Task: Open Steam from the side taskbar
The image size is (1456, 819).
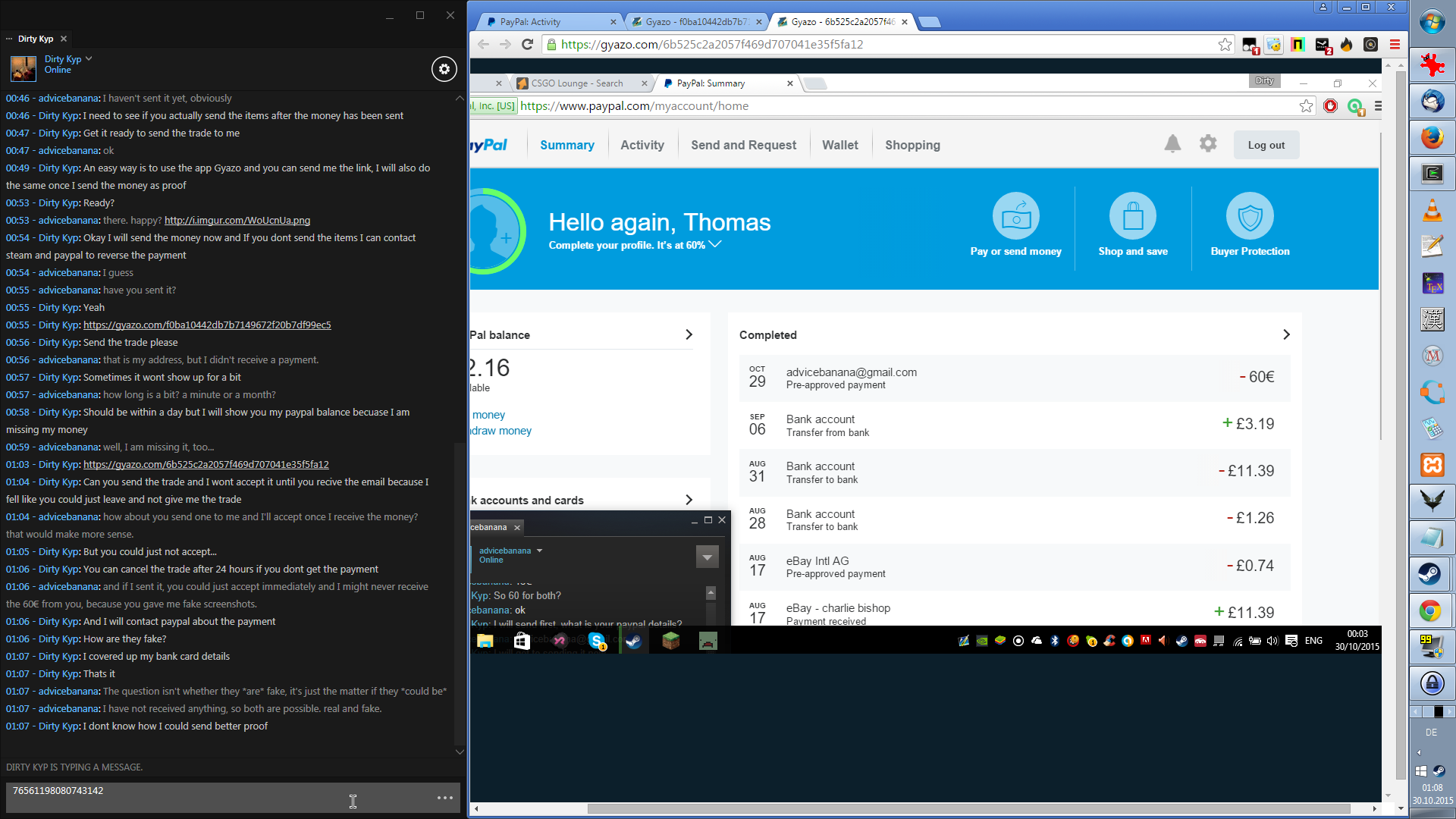Action: click(x=1432, y=574)
